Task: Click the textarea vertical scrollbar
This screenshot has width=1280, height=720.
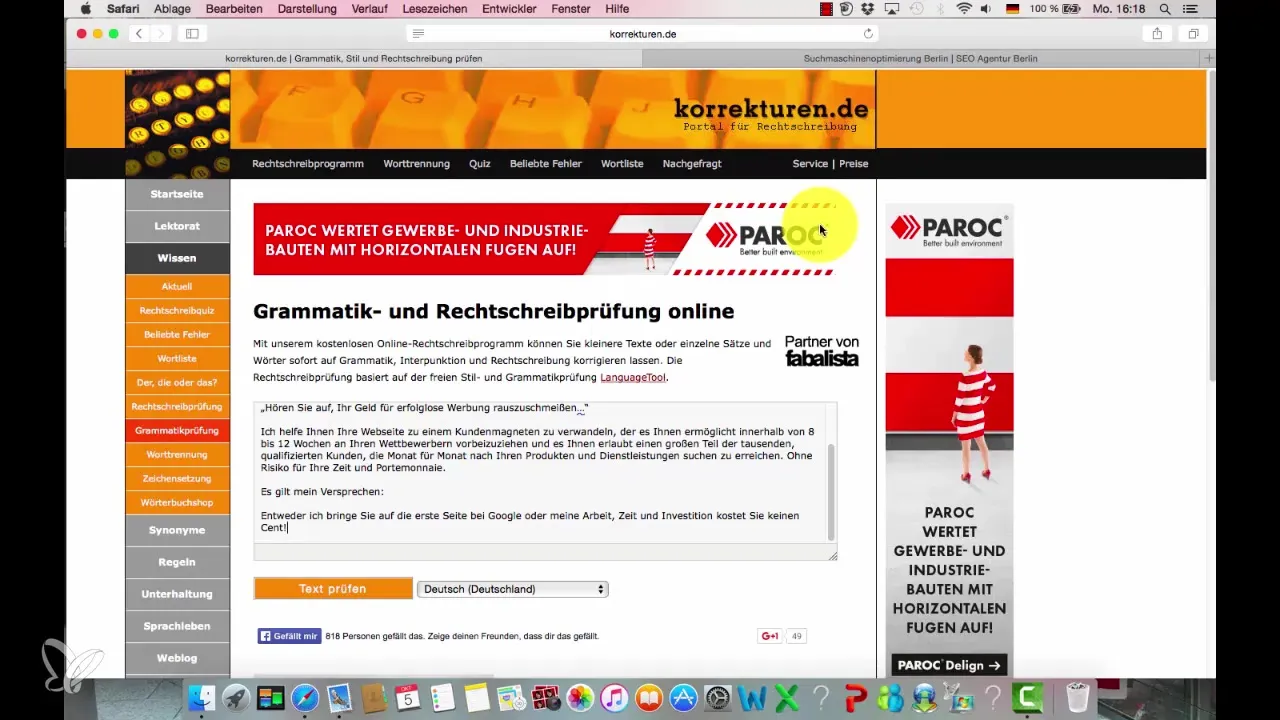Action: click(831, 490)
